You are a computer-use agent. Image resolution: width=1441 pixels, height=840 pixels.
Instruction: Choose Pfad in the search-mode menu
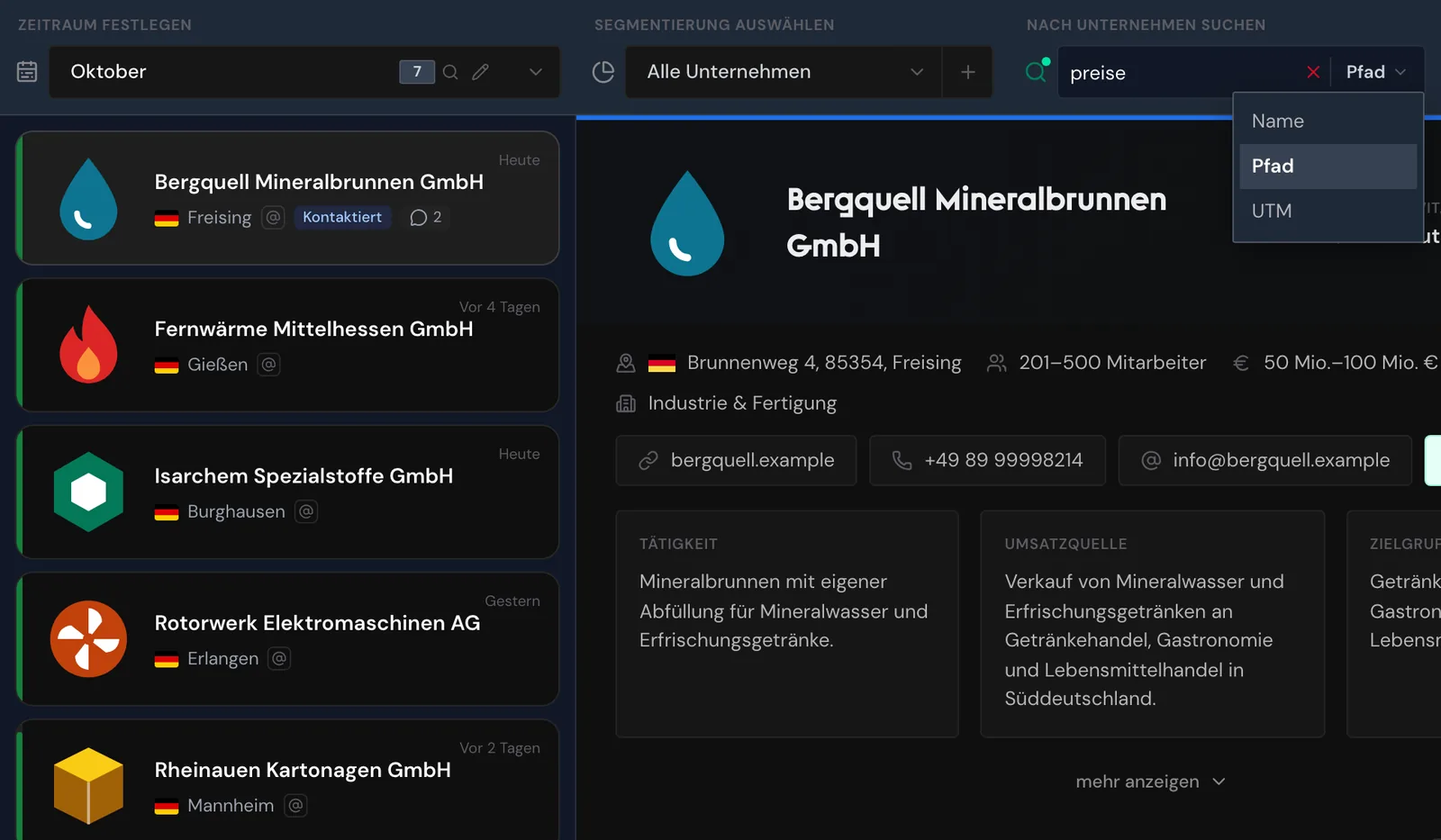coord(1328,167)
